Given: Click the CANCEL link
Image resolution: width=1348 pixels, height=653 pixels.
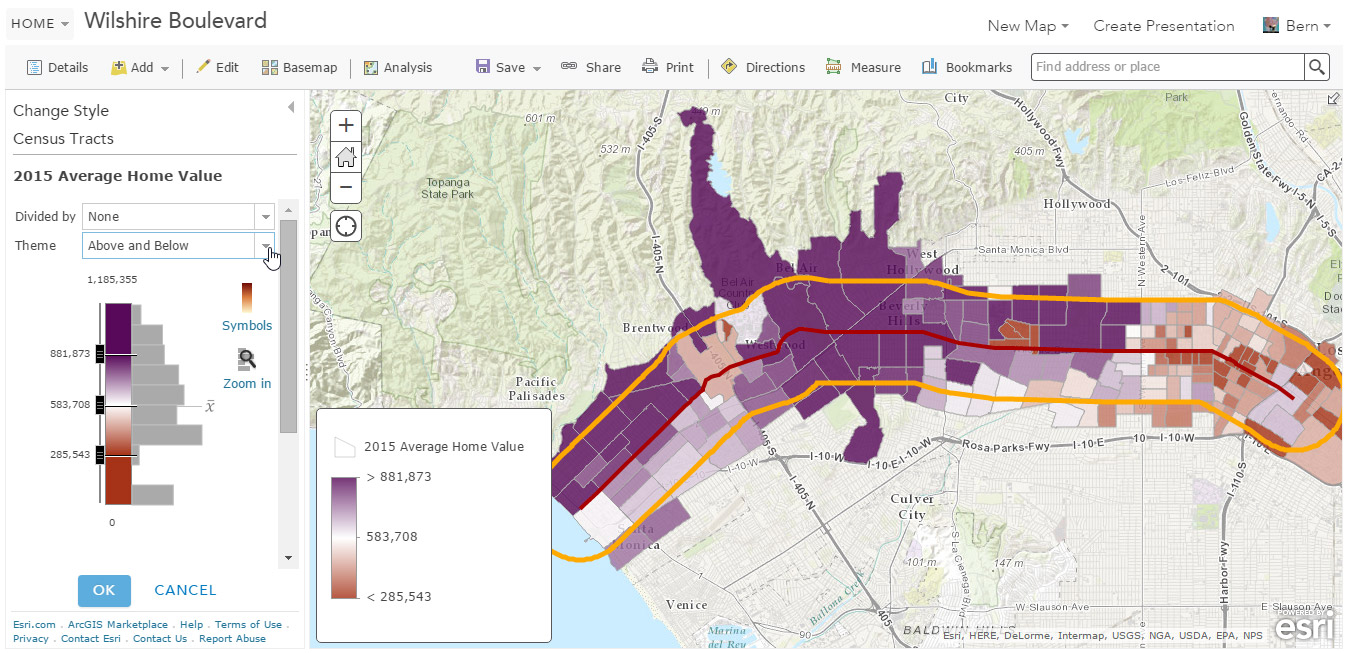Looking at the screenshot, I should (x=185, y=590).
